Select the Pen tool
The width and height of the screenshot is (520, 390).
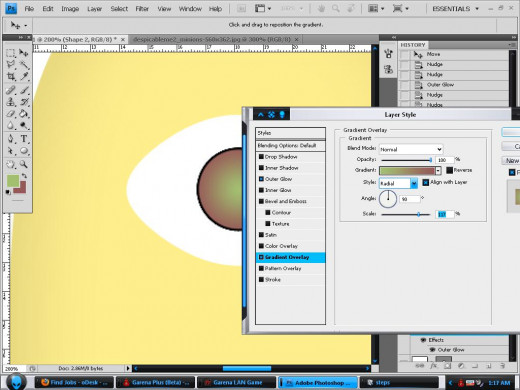11,139
